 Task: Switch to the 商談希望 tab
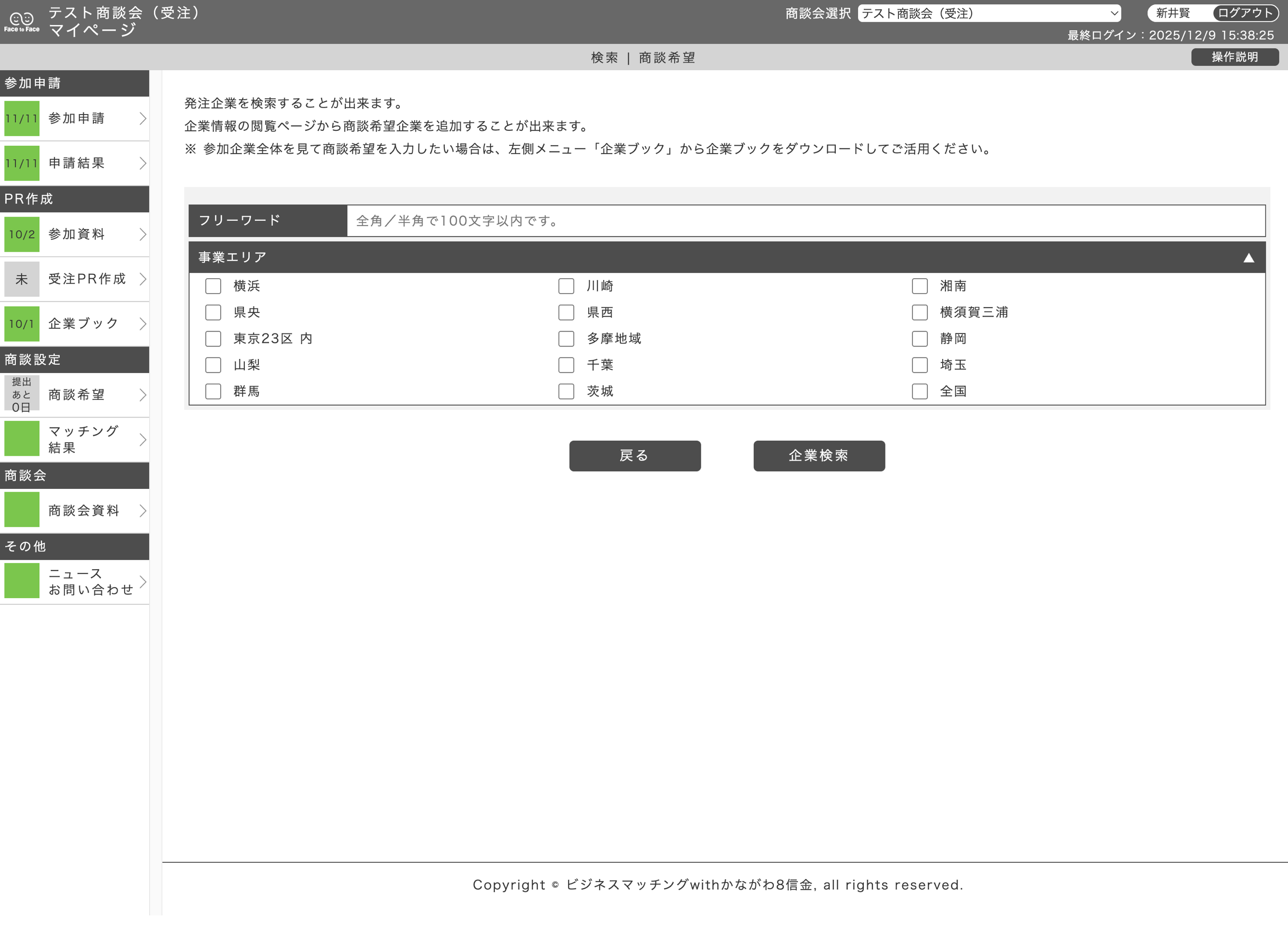coord(667,57)
